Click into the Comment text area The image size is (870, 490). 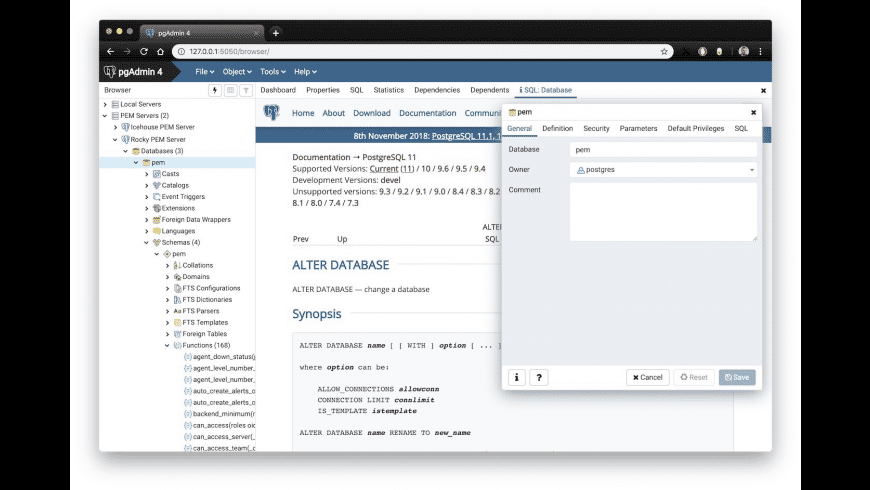coord(663,212)
